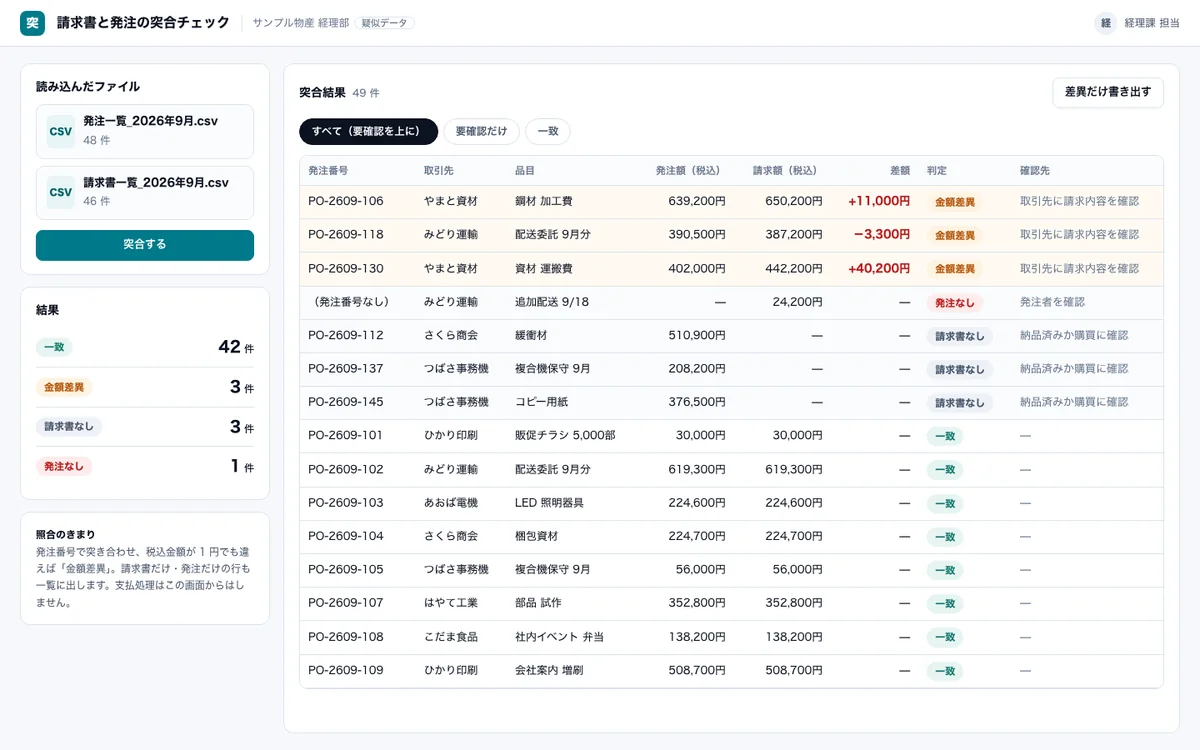Show only 一致 results filter
This screenshot has height=750, width=1200.
coord(548,131)
